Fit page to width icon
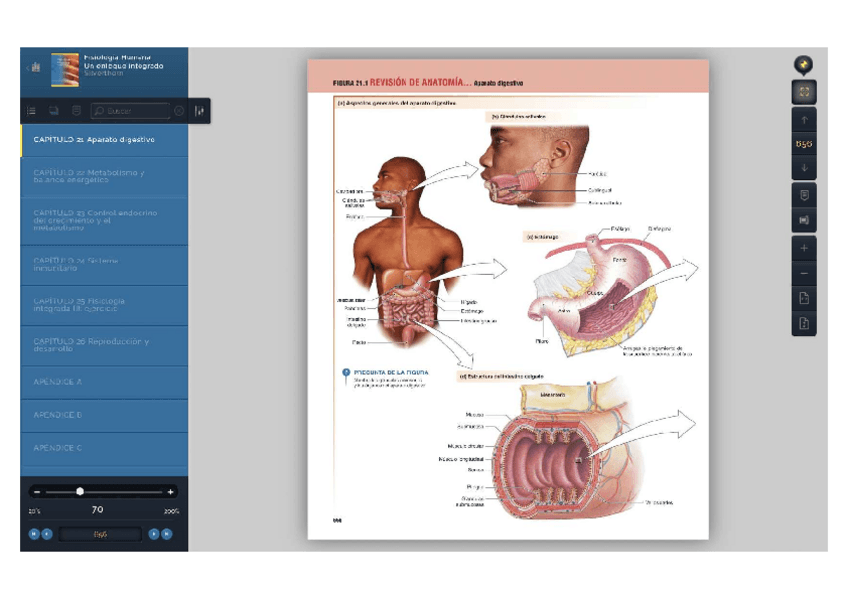The width and height of the screenshot is (848, 599). (x=804, y=298)
